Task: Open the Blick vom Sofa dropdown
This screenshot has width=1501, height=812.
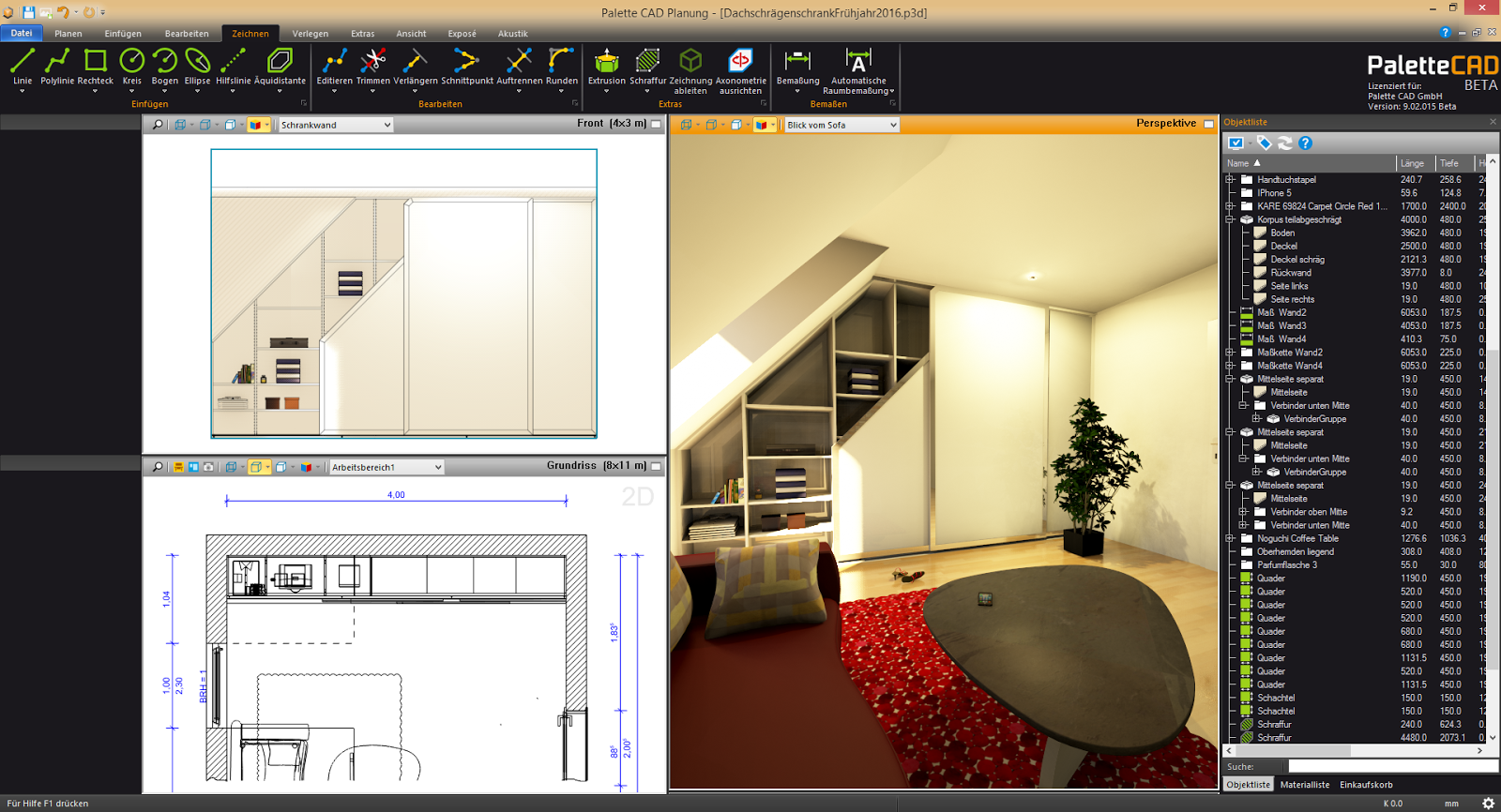Action: pyautogui.click(x=841, y=125)
